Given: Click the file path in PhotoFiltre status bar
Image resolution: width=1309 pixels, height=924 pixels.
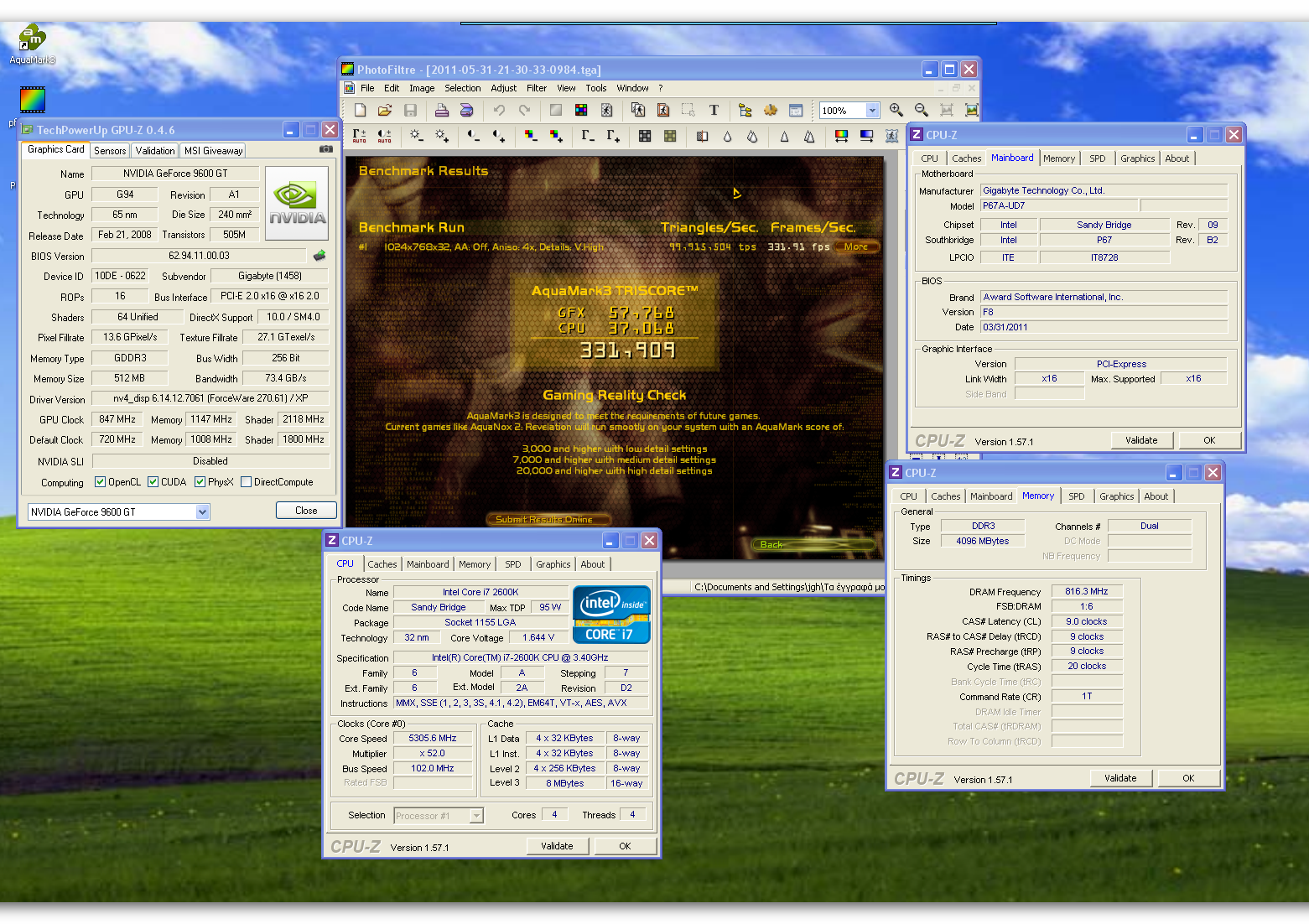Looking at the screenshot, I should coord(788,587).
